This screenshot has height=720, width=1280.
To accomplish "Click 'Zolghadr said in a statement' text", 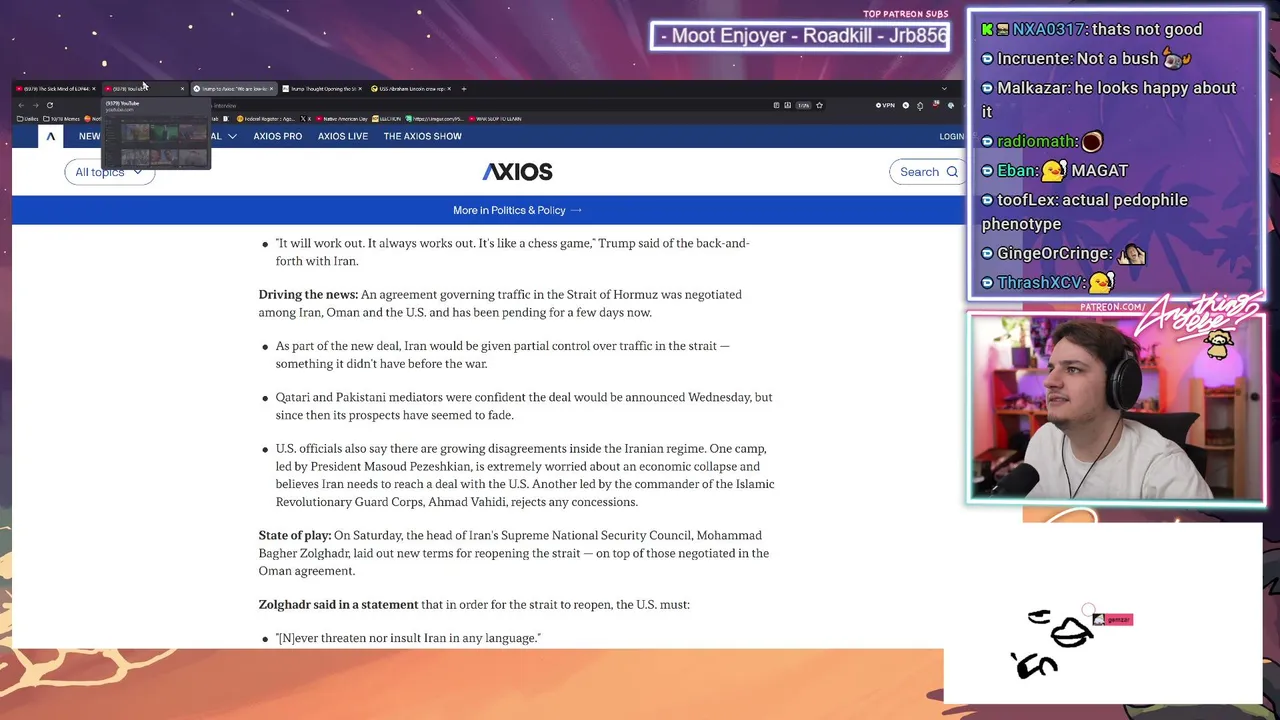I will [338, 604].
